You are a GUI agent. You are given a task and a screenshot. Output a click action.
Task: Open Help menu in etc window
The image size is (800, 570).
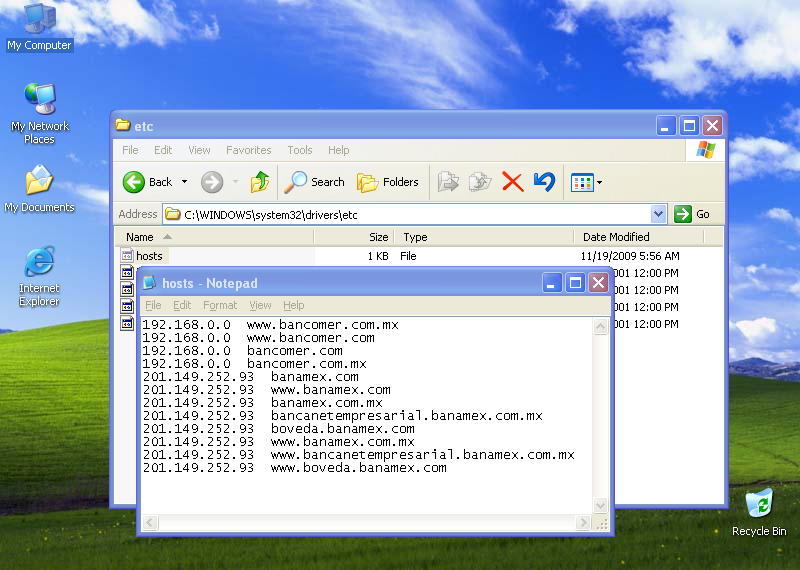[x=338, y=150]
